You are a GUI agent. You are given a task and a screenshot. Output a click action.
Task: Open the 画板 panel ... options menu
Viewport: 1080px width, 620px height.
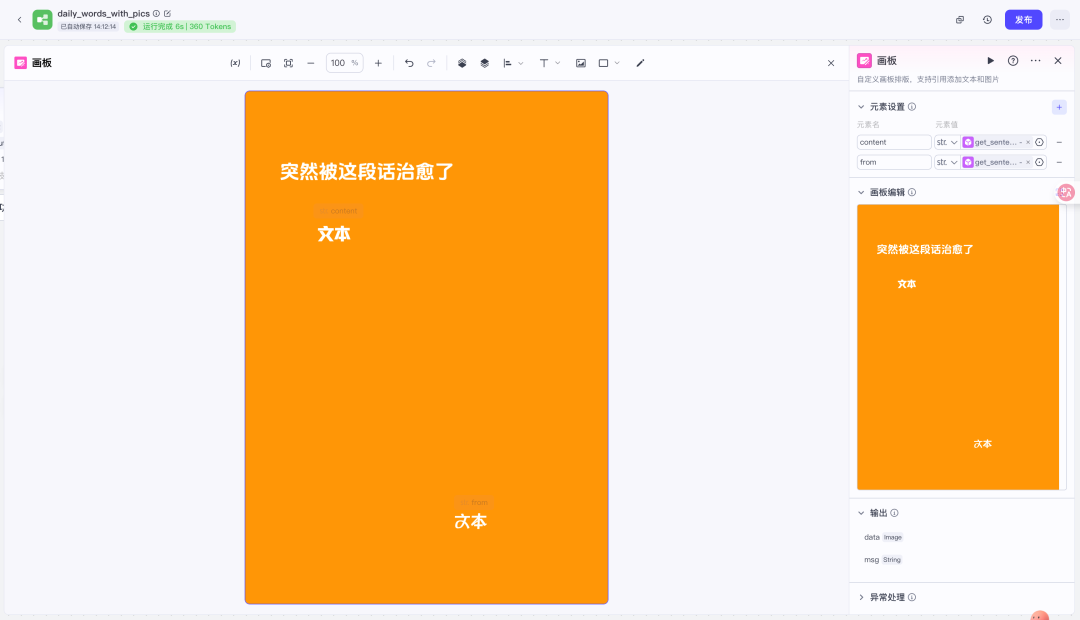1034,60
